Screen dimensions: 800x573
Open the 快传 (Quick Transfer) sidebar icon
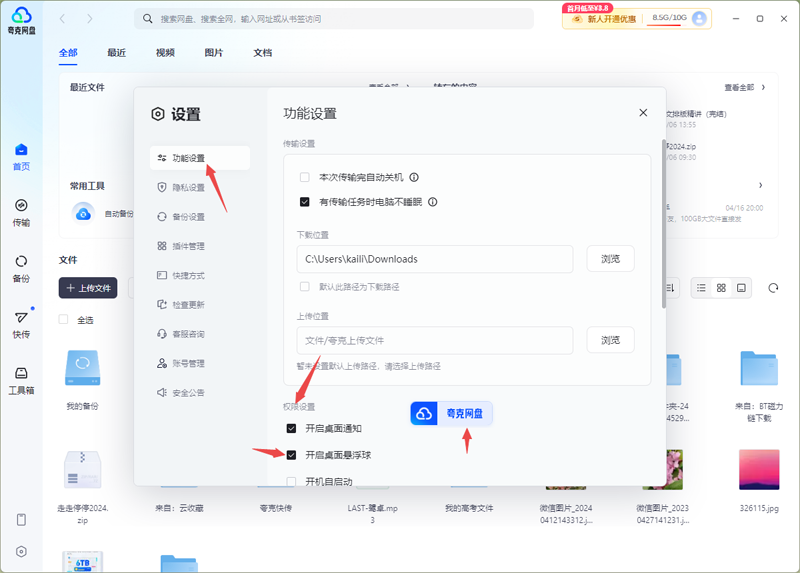point(21,324)
